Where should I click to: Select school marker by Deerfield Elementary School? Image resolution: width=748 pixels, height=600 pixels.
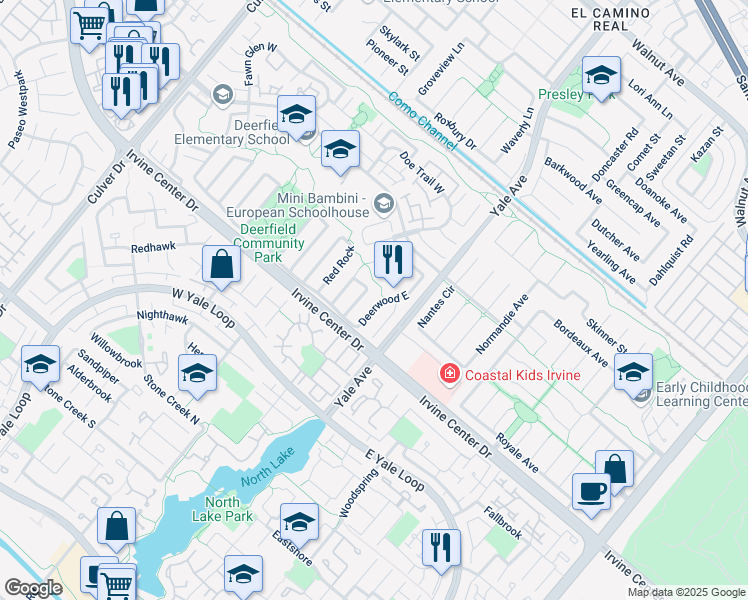pos(296,118)
